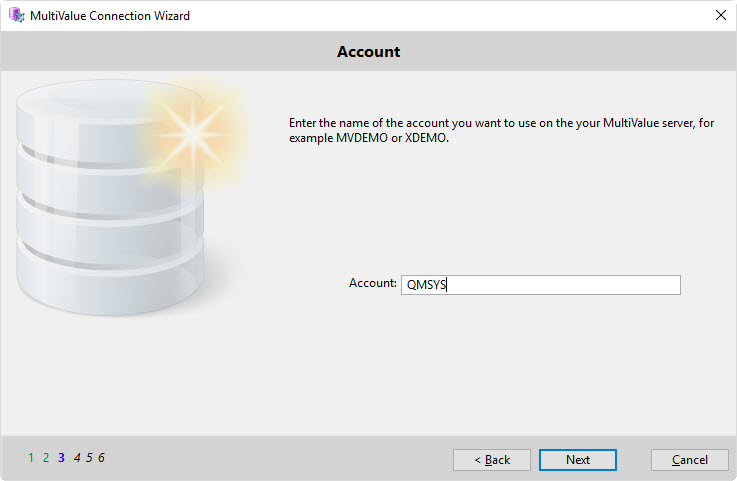The image size is (737, 481).
Task: Click the Account heading text
Action: point(368,51)
